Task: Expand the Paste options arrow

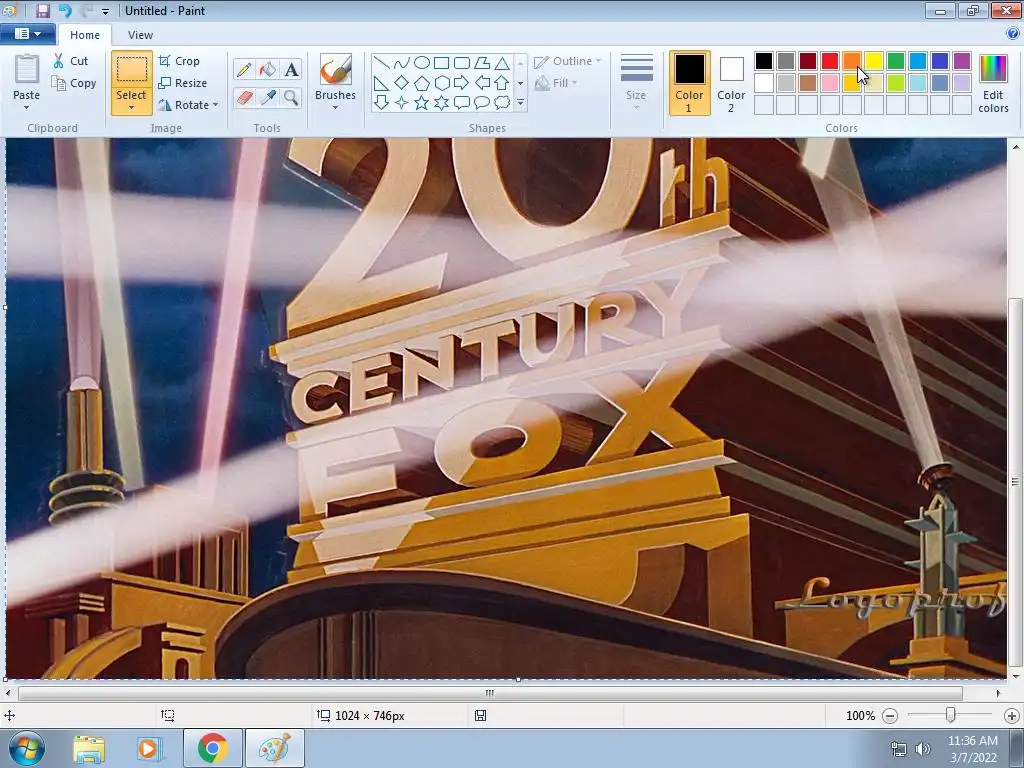Action: tap(27, 108)
